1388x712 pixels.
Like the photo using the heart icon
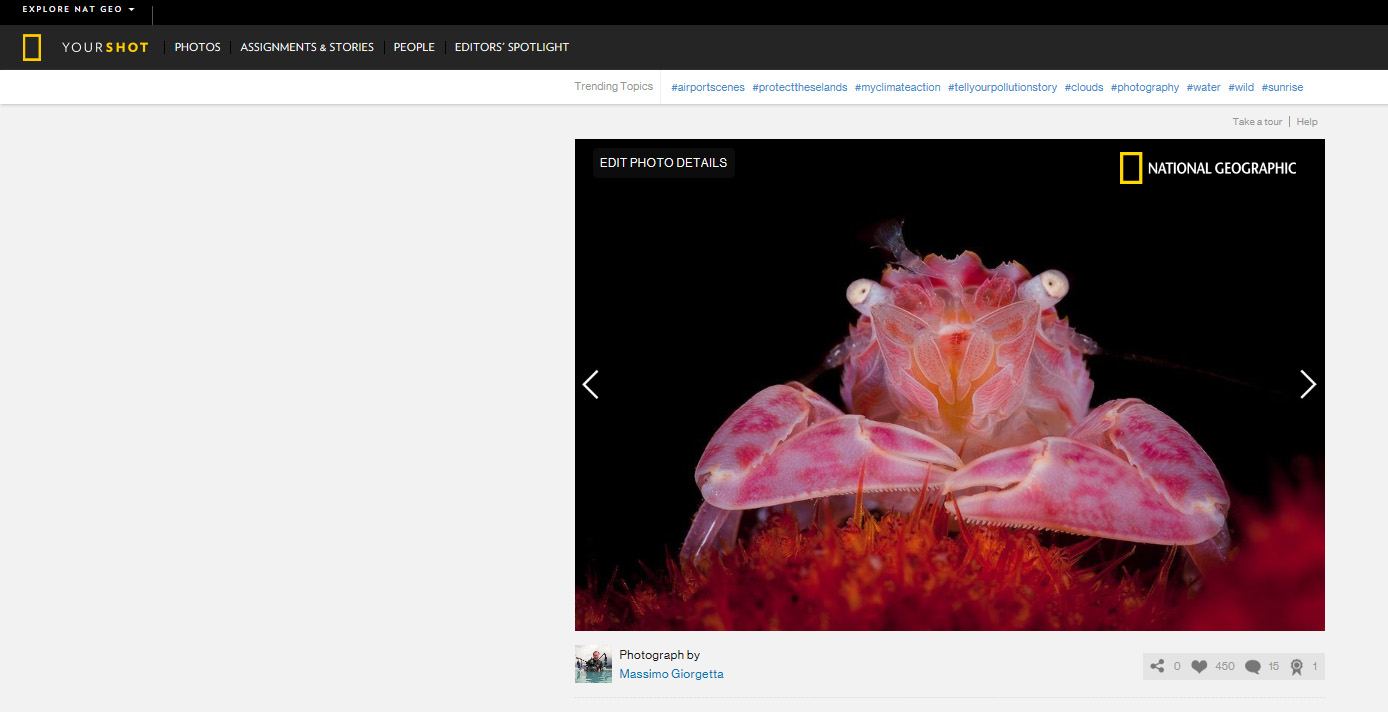pos(1199,666)
